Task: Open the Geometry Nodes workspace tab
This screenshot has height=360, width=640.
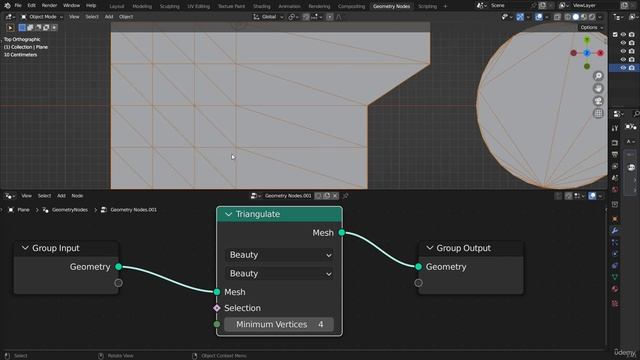Action: click(391, 6)
